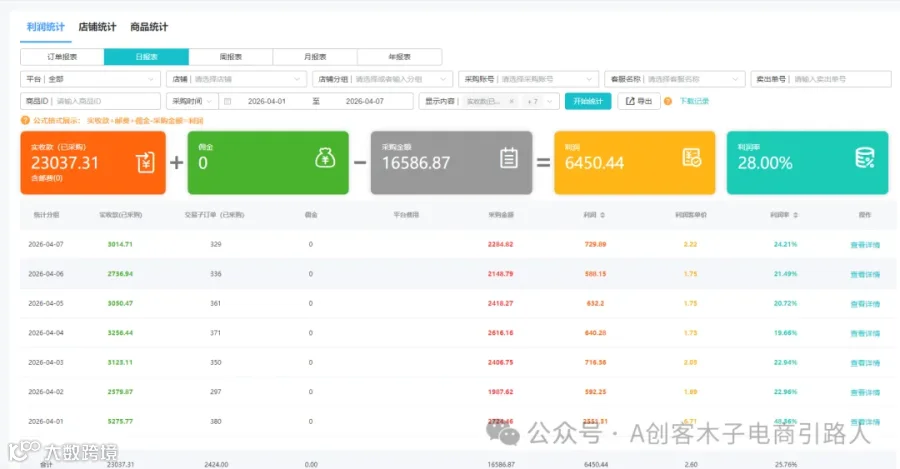
Task: Open the 采购账号 account dropdown
Action: (x=529, y=79)
